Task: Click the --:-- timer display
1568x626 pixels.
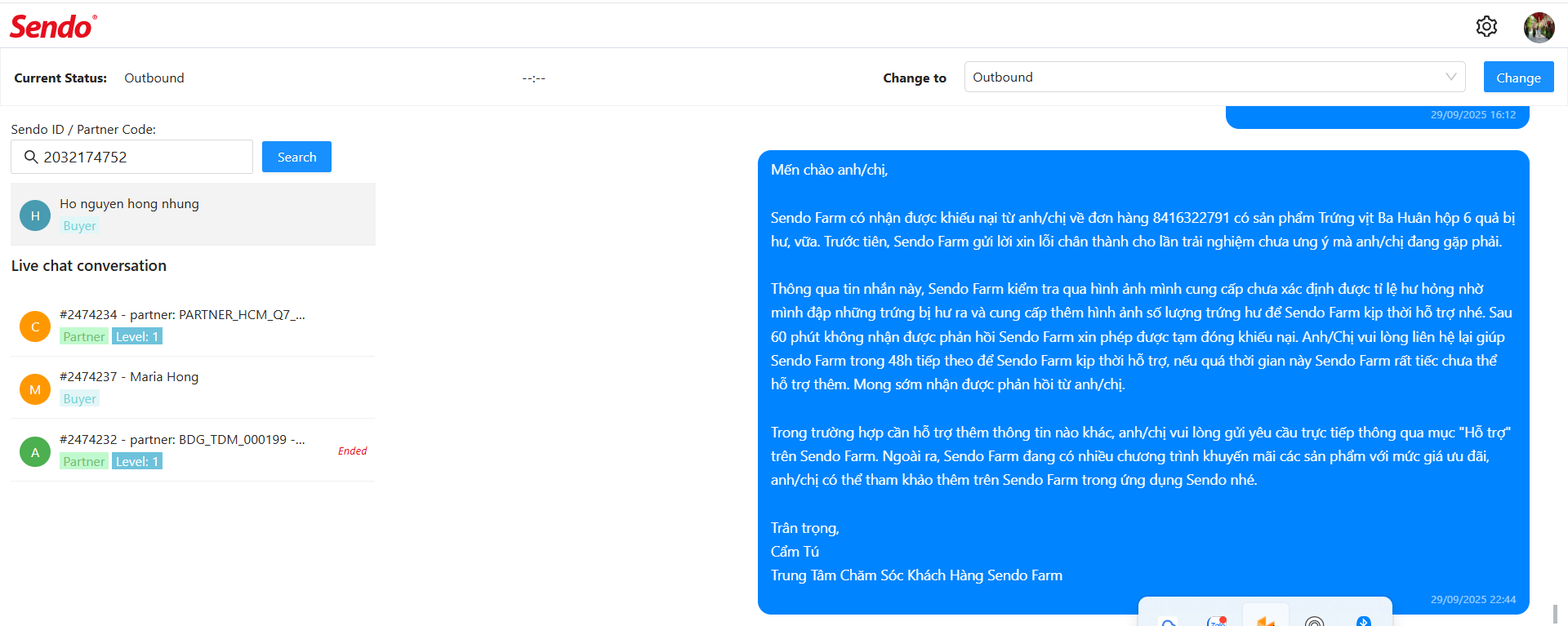Action: tap(534, 78)
